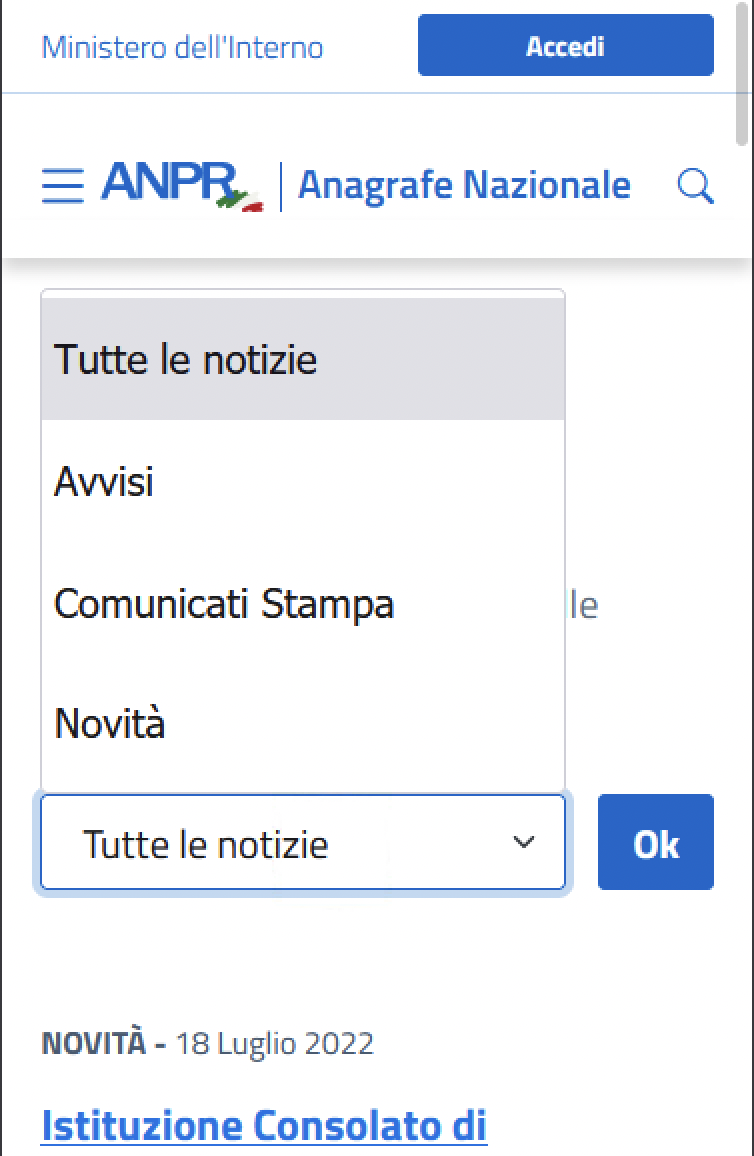Screen dimensions: 754x1156
Task: Click the ANPR logo
Action: coord(168,184)
